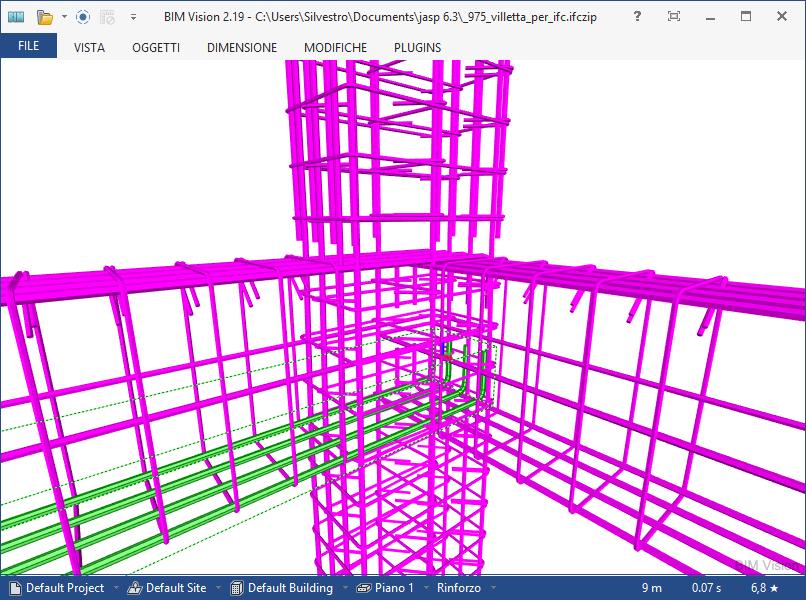Image resolution: width=806 pixels, height=600 pixels.
Task: Select the Default Project status bar entry
Action: [65, 588]
